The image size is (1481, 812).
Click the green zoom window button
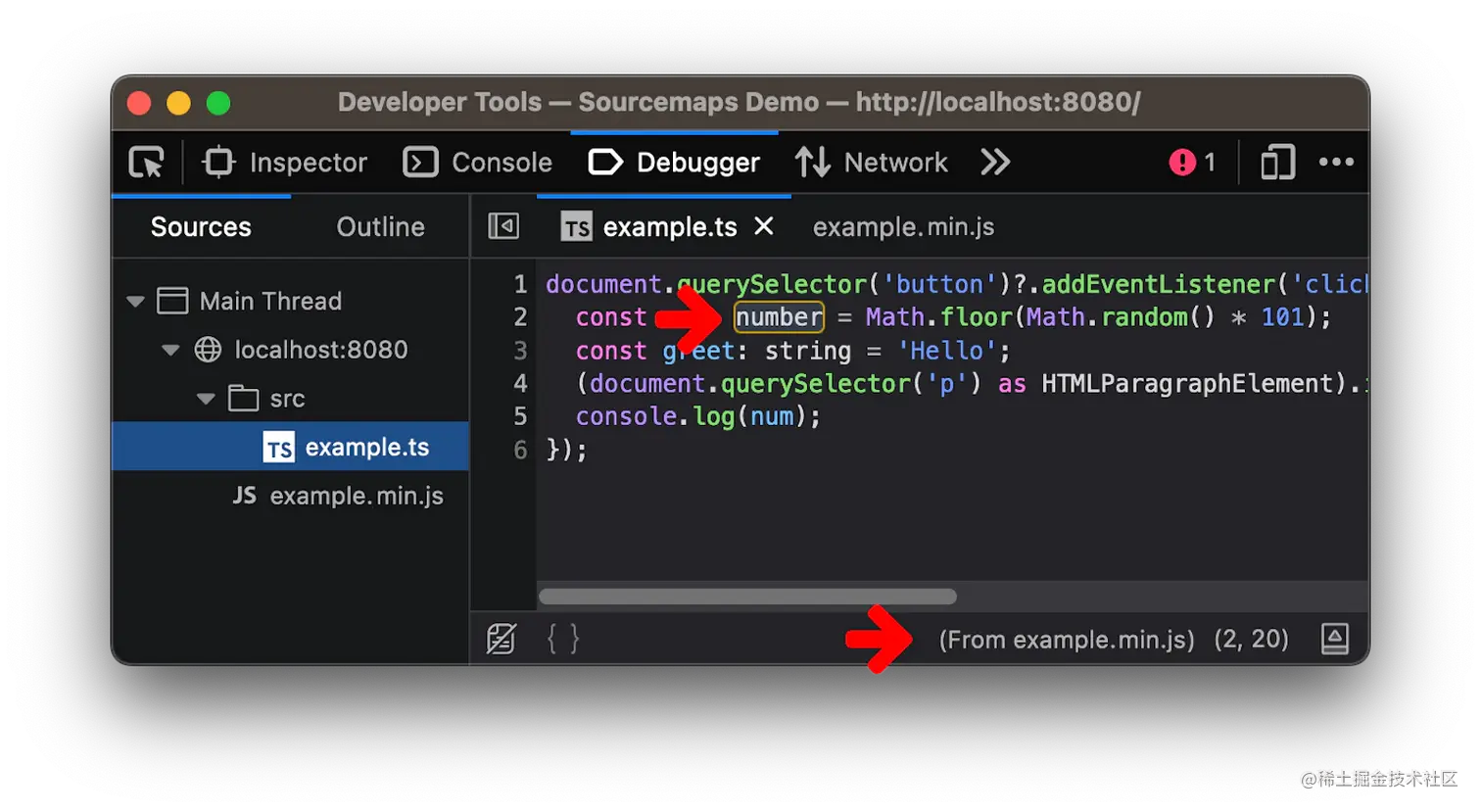pos(218,103)
